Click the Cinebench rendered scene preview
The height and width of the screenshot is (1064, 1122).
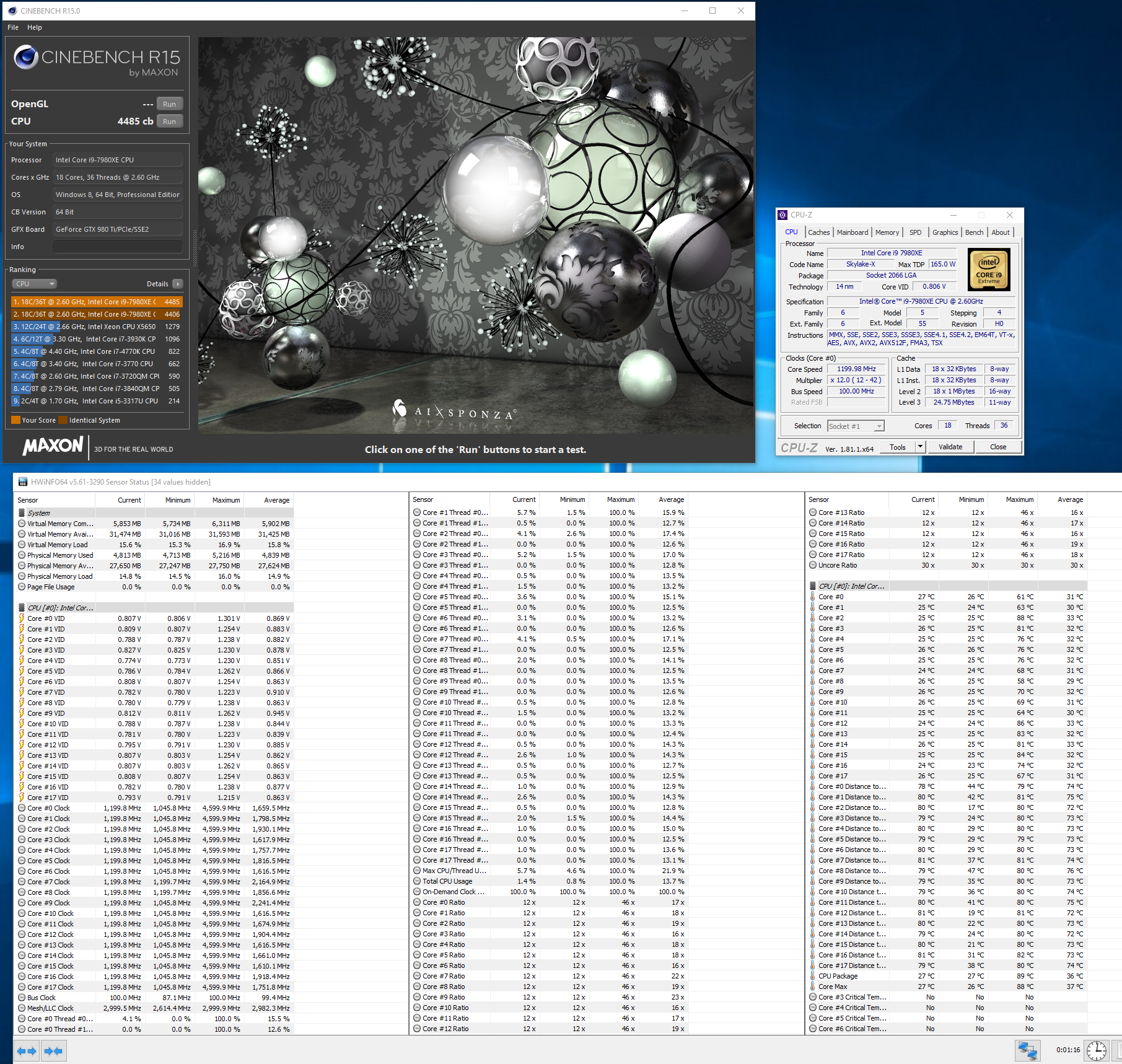(476, 235)
